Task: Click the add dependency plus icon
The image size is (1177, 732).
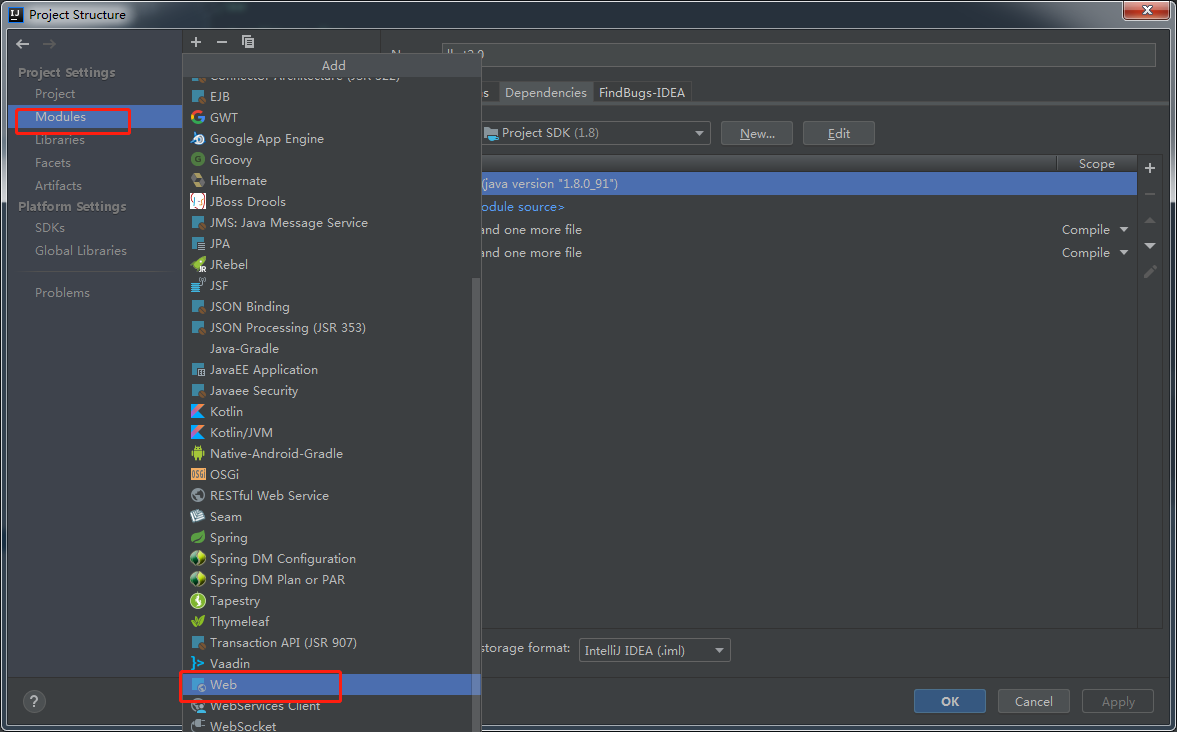Action: [1150, 168]
